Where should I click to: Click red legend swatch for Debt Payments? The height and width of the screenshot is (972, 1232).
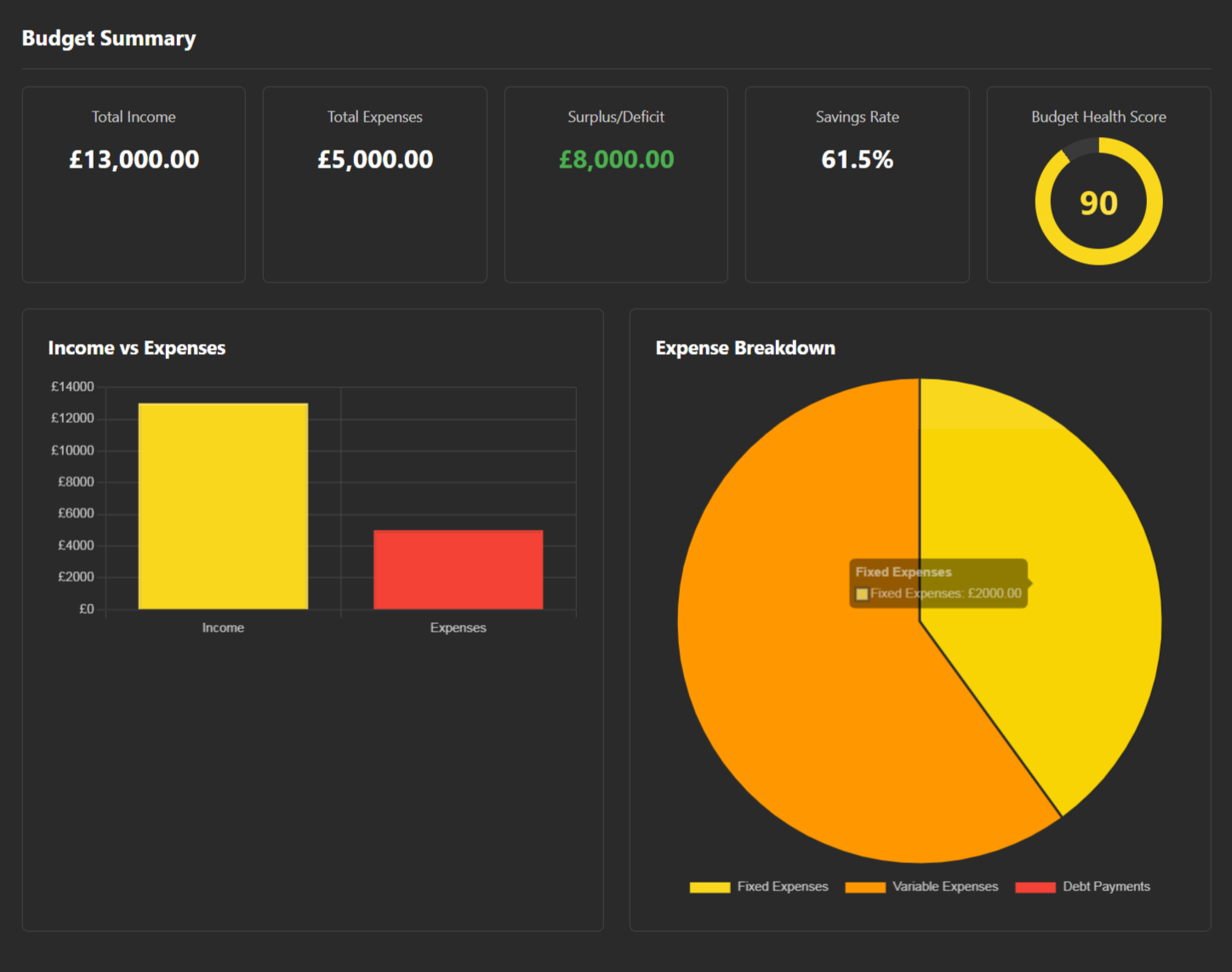tap(1035, 888)
